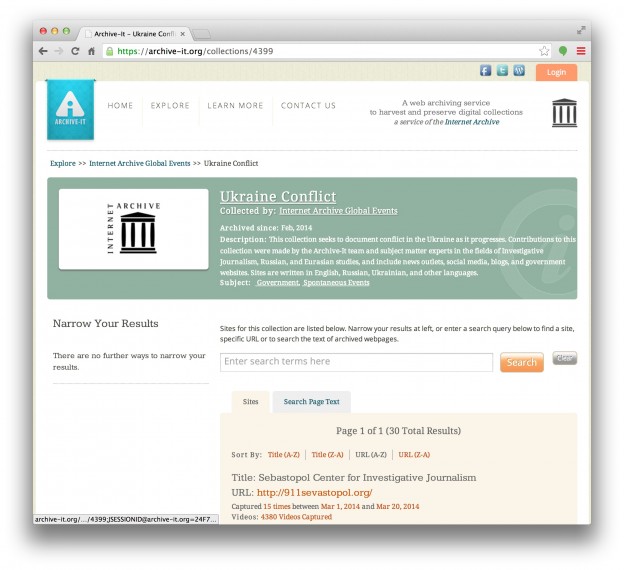Click the browser forward arrow
Image resolution: width=624 pixels, height=570 pixels.
(59, 51)
